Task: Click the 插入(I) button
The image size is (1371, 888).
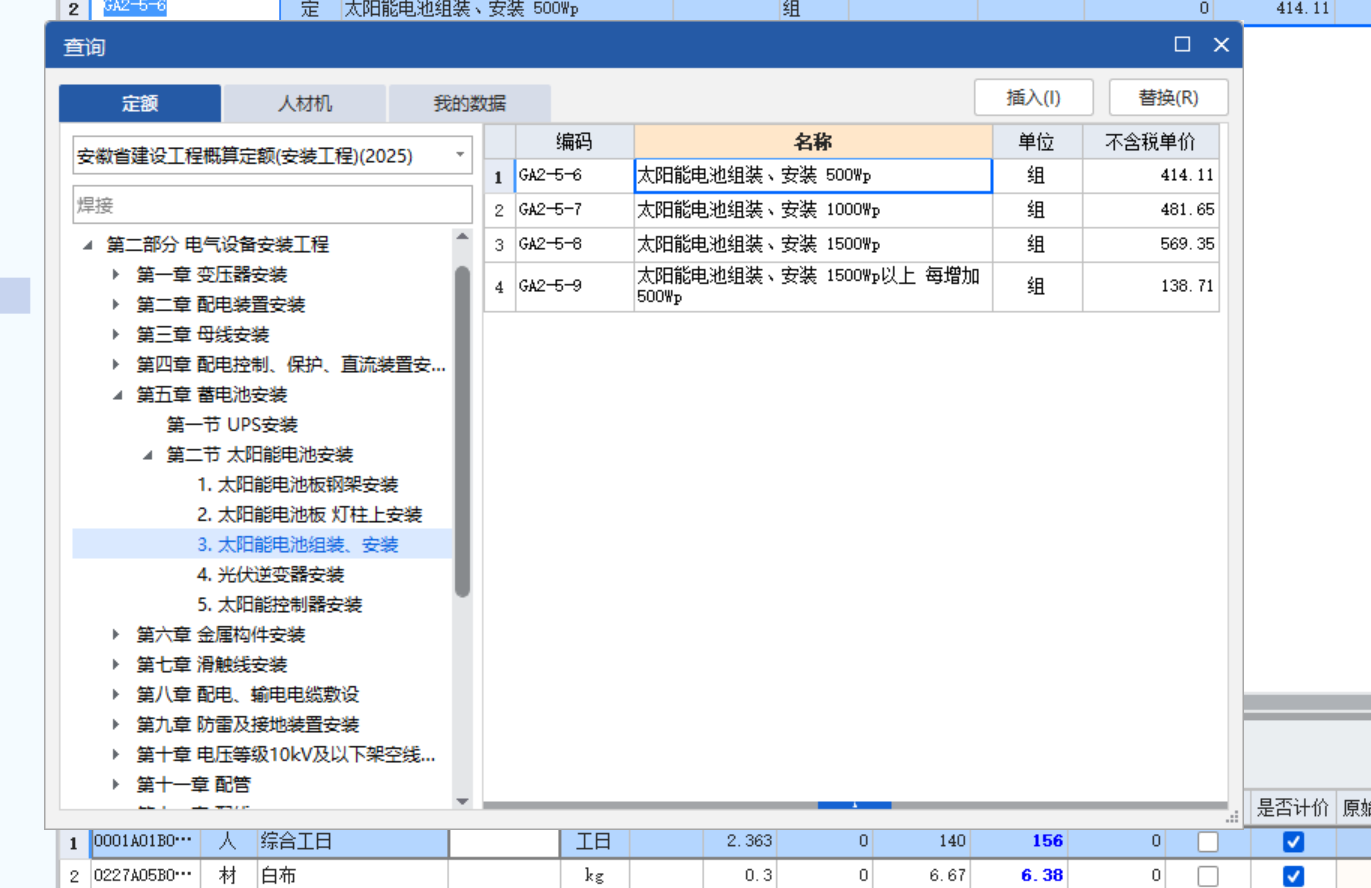Action: (1033, 97)
